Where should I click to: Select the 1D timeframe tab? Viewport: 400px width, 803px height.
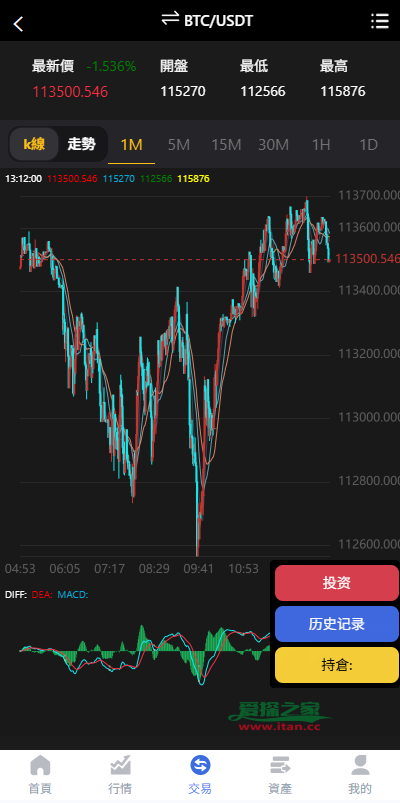(x=368, y=145)
